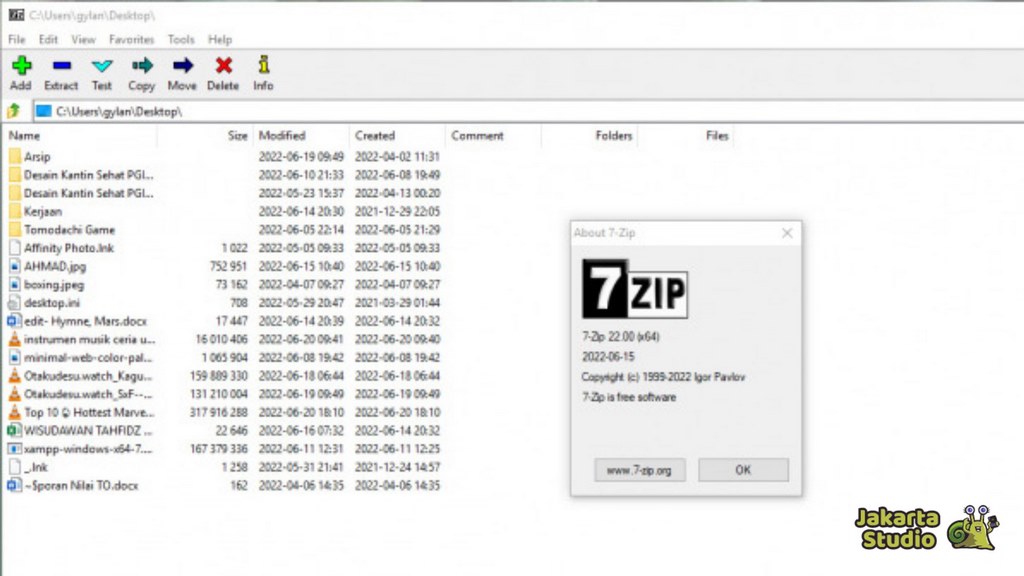Sort by the Created column header
The image size is (1024, 576).
point(398,136)
